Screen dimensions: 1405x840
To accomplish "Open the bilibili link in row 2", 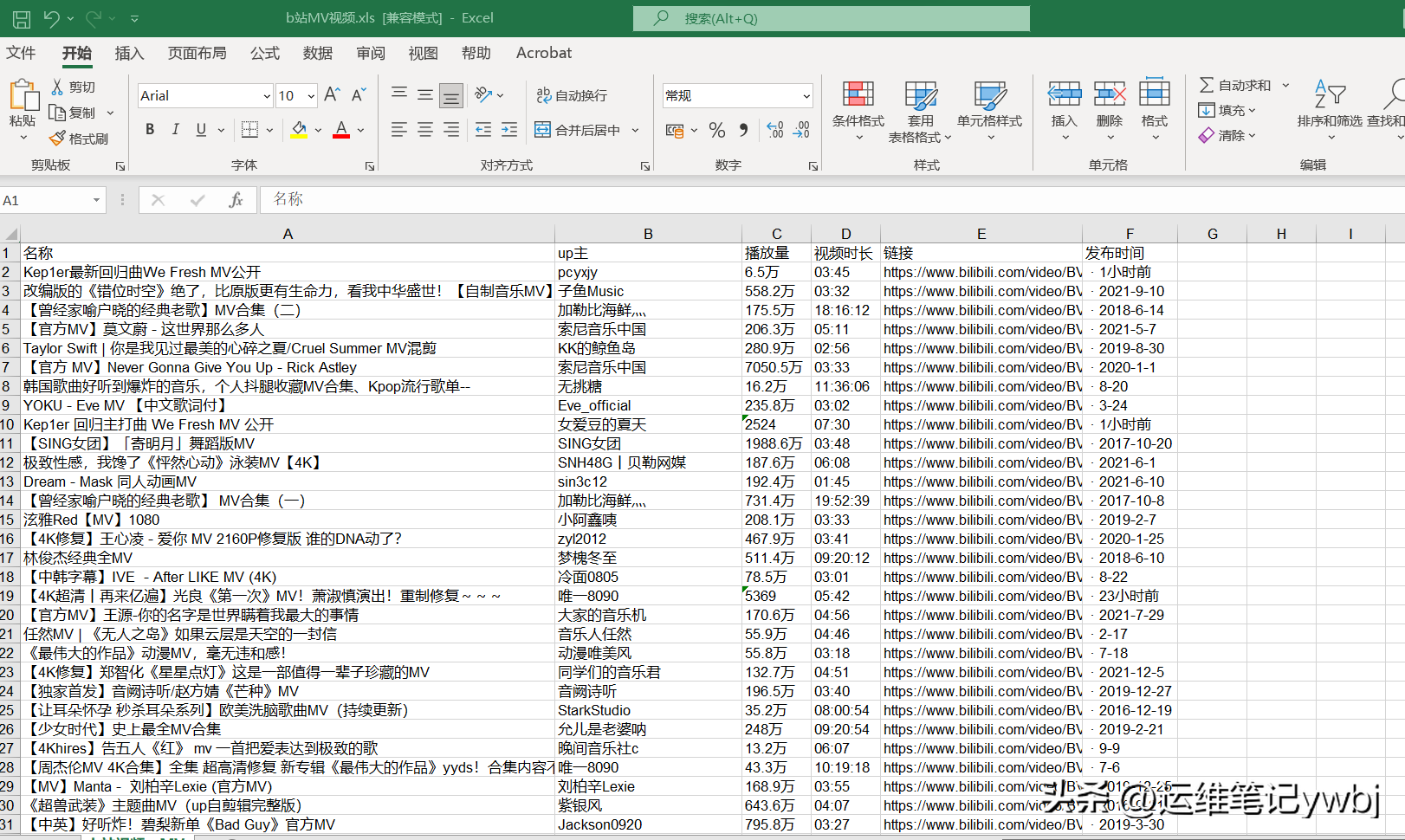I will (982, 272).
